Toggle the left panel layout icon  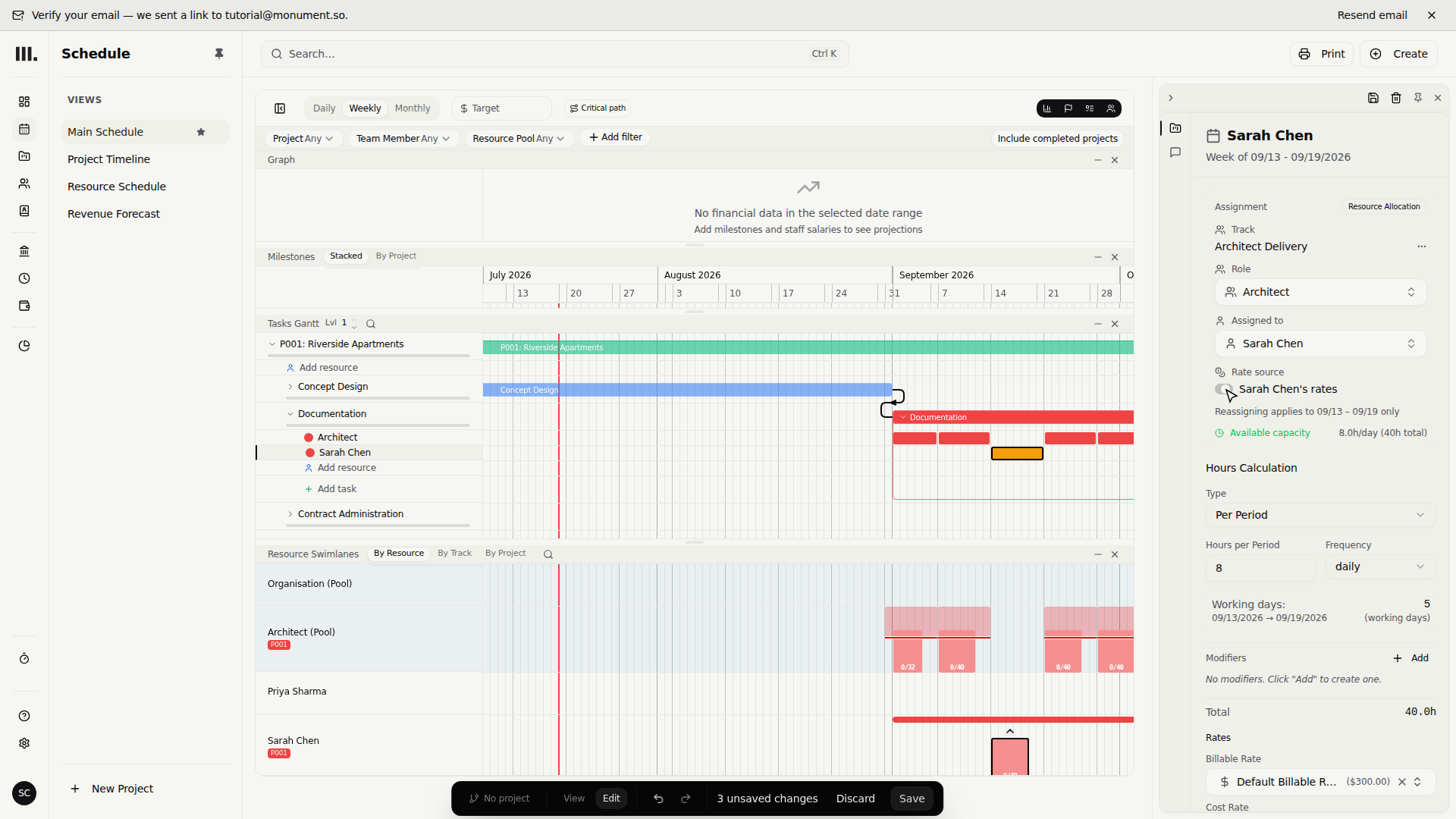point(280,108)
